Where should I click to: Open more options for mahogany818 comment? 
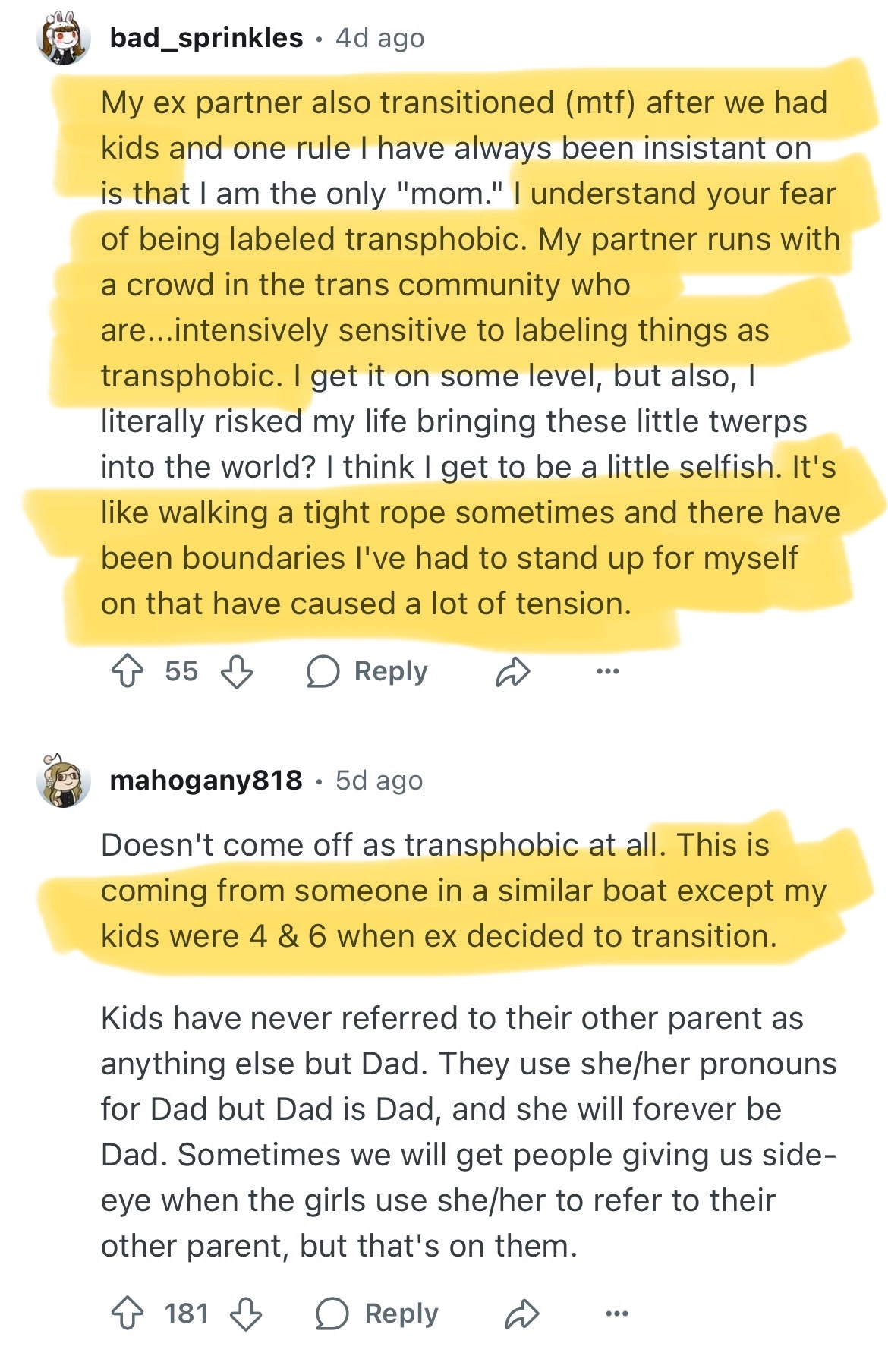click(617, 1314)
